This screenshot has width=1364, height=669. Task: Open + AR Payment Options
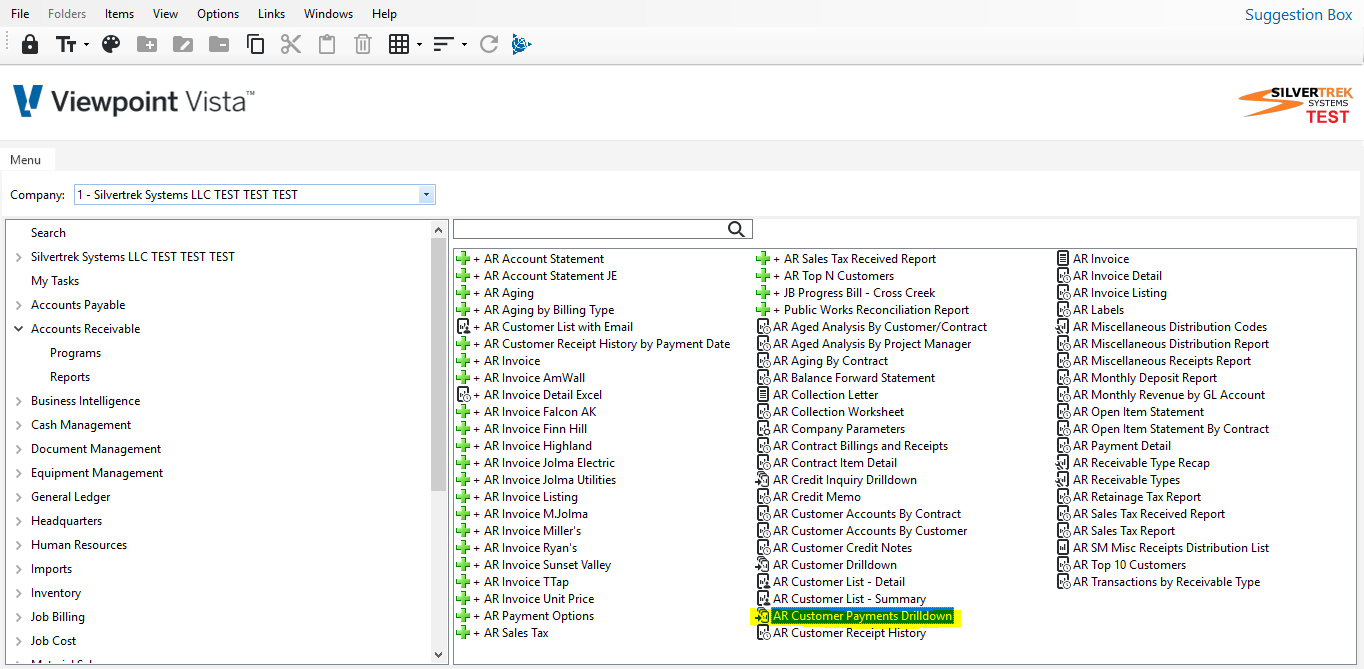(x=533, y=616)
